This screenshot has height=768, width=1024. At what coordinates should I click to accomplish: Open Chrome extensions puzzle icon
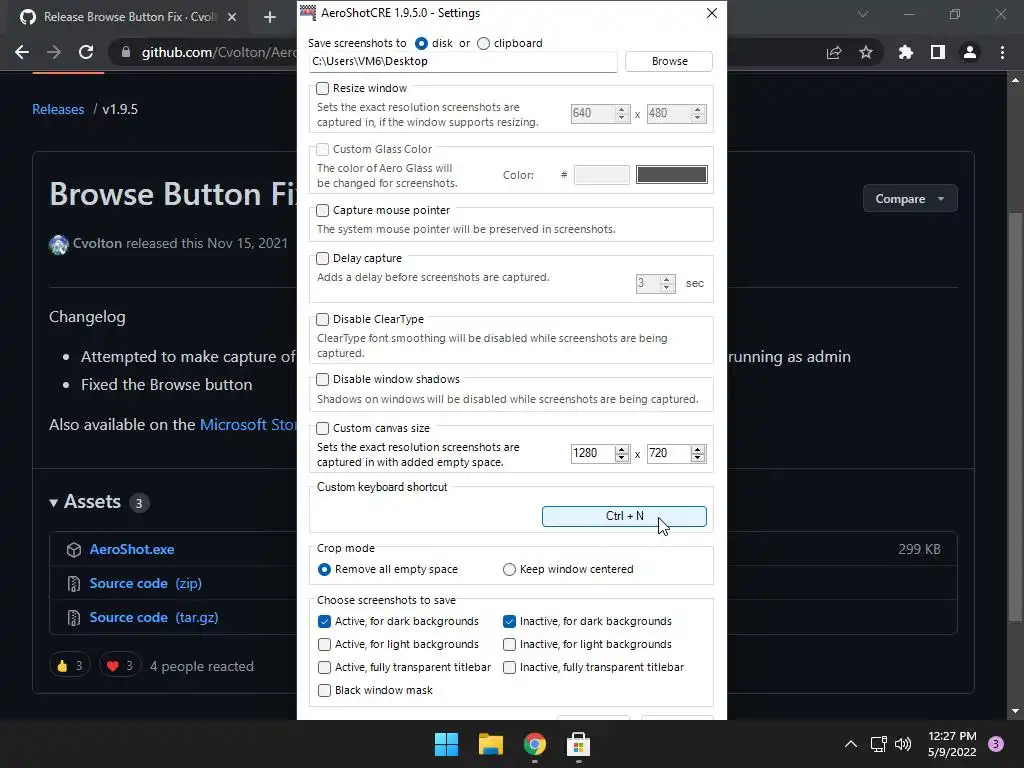click(905, 52)
